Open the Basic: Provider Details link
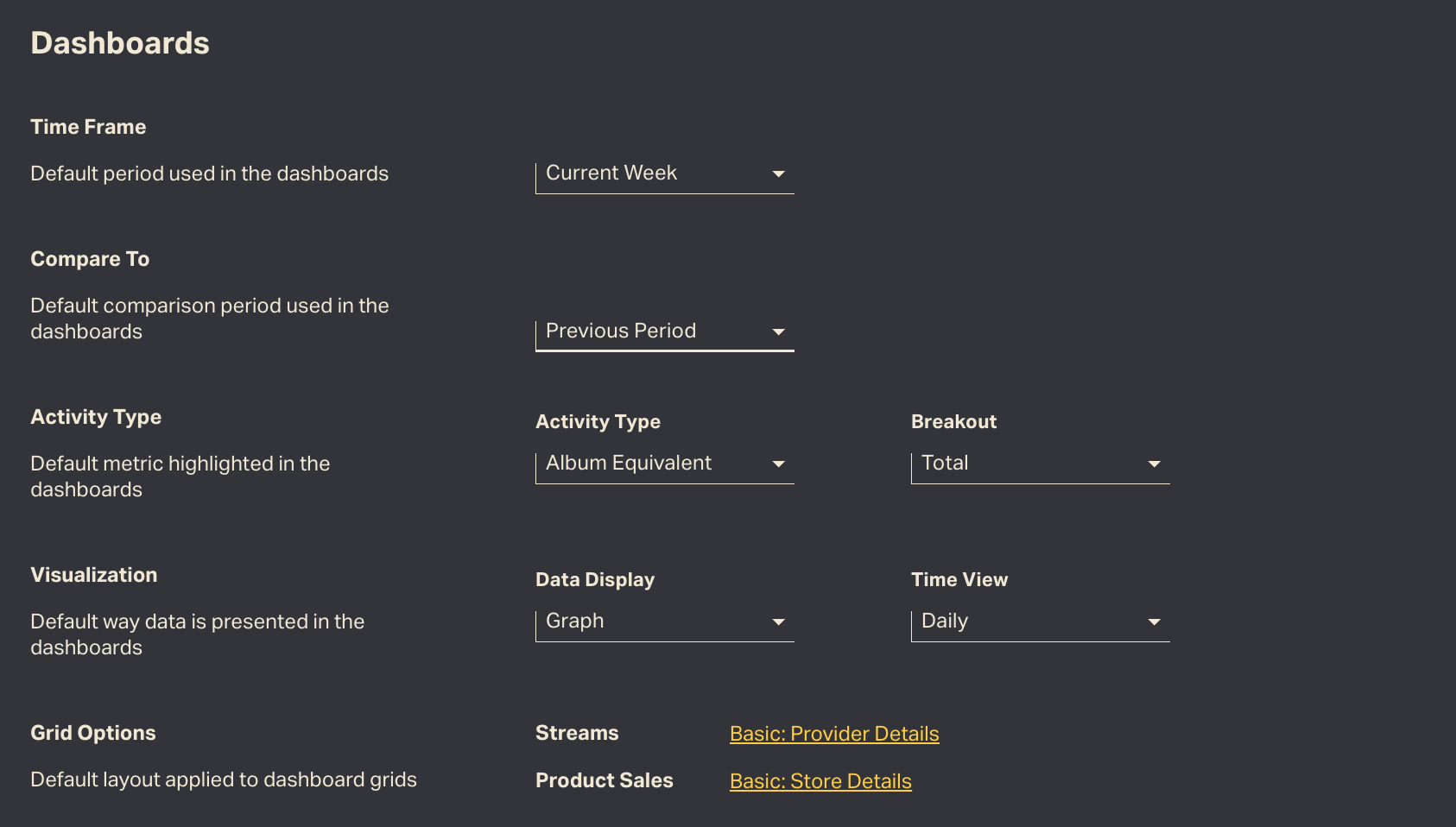 (x=834, y=734)
